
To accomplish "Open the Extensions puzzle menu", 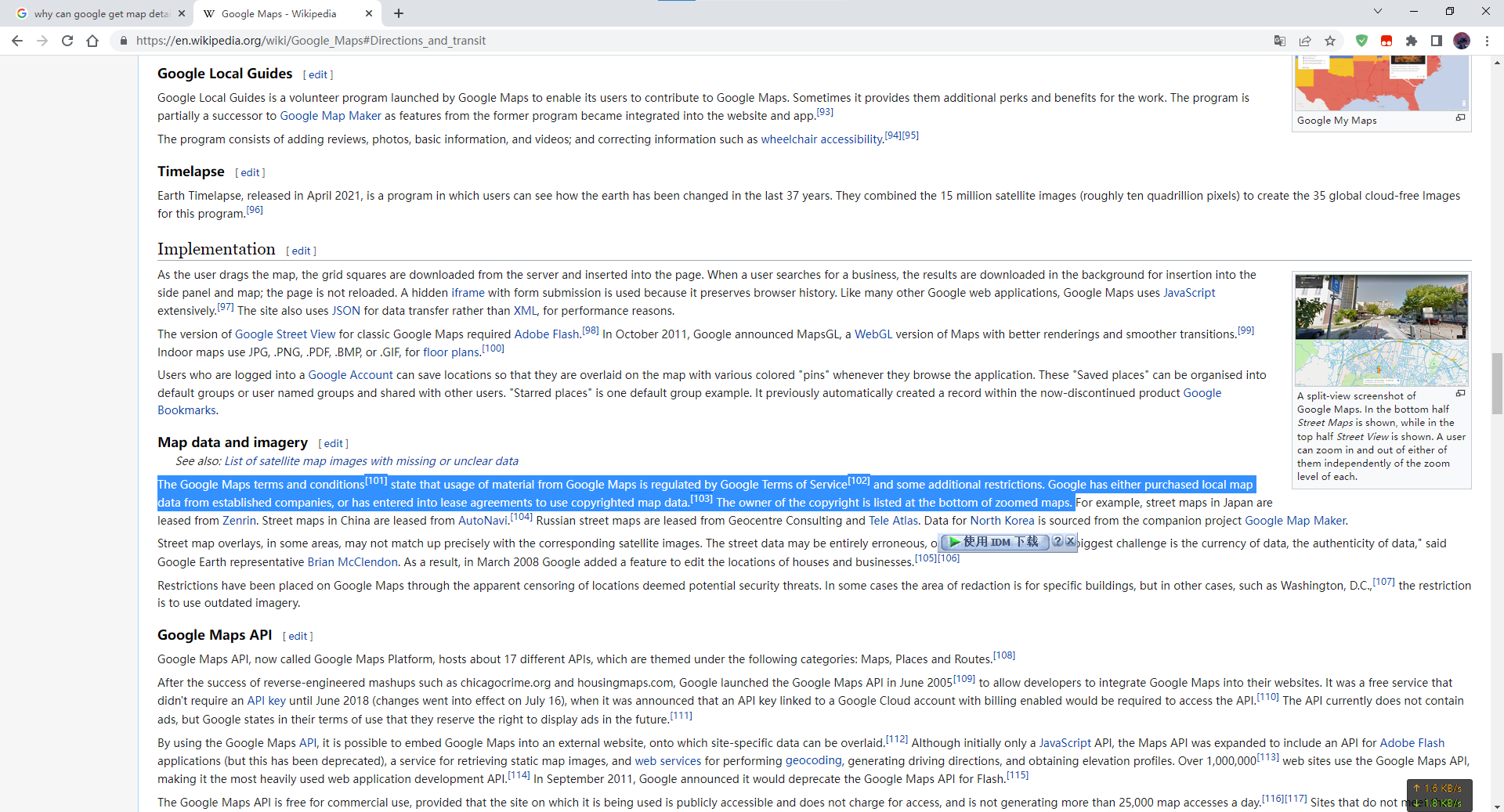I will (1412, 41).
